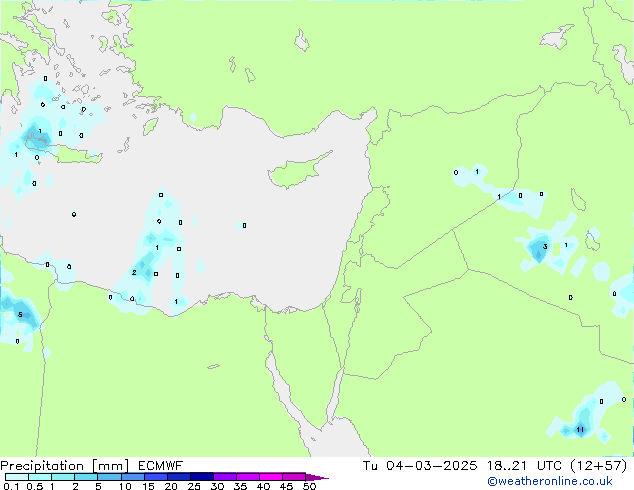Pick the 25–30 mm navy legend swatch
Image resolution: width=634 pixels, height=490 pixels.
point(201,477)
